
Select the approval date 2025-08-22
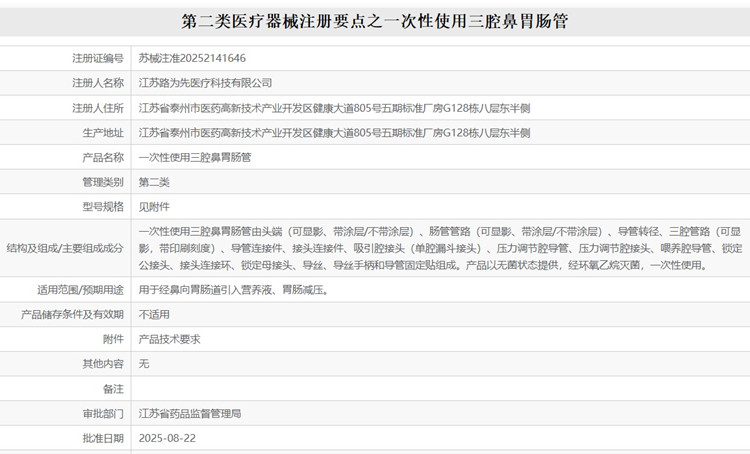point(166,438)
